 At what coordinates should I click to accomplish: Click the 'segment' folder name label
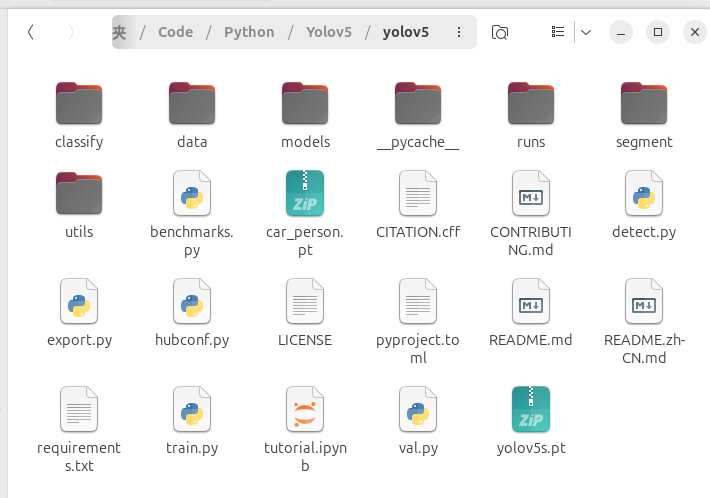(644, 142)
